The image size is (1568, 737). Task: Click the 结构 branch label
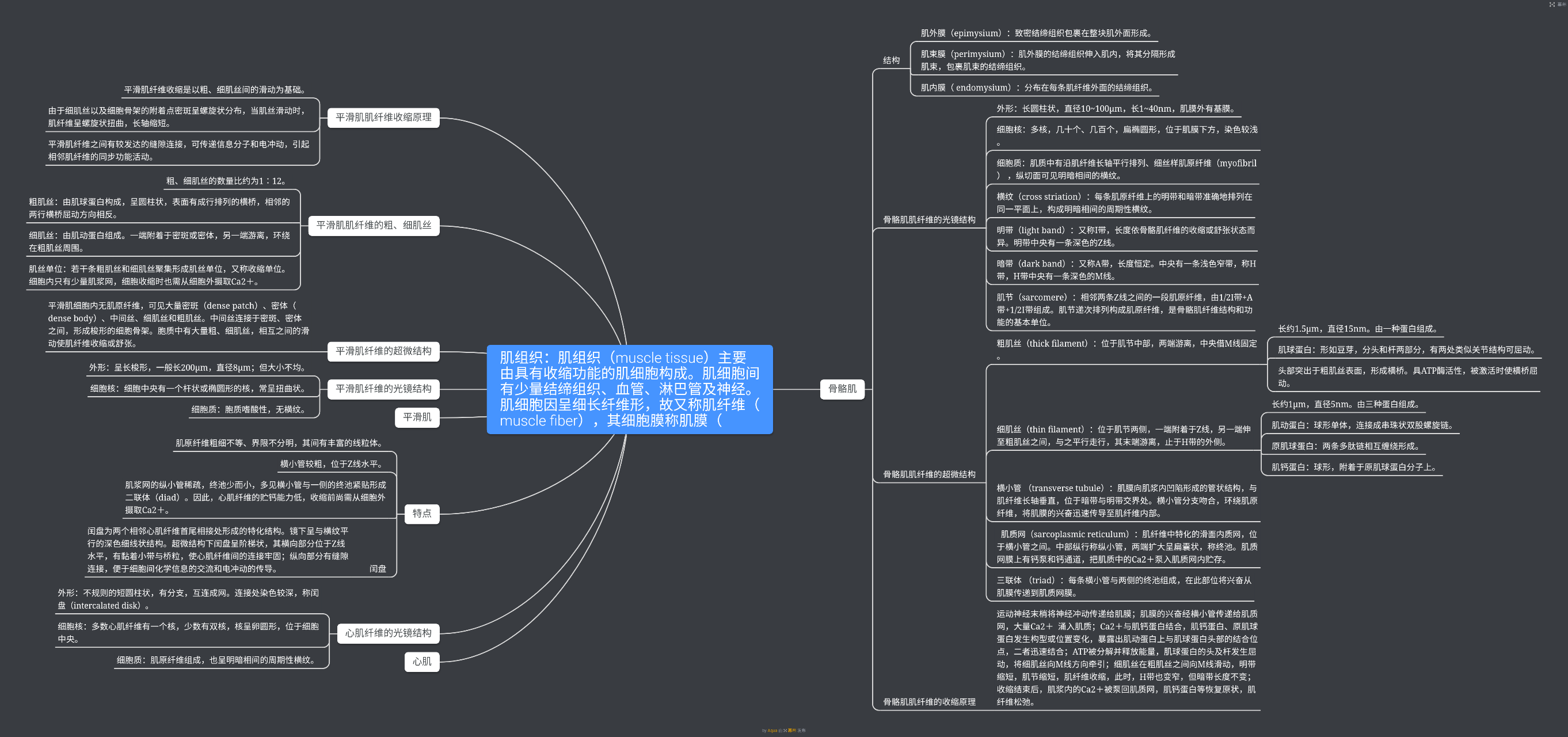point(891,60)
